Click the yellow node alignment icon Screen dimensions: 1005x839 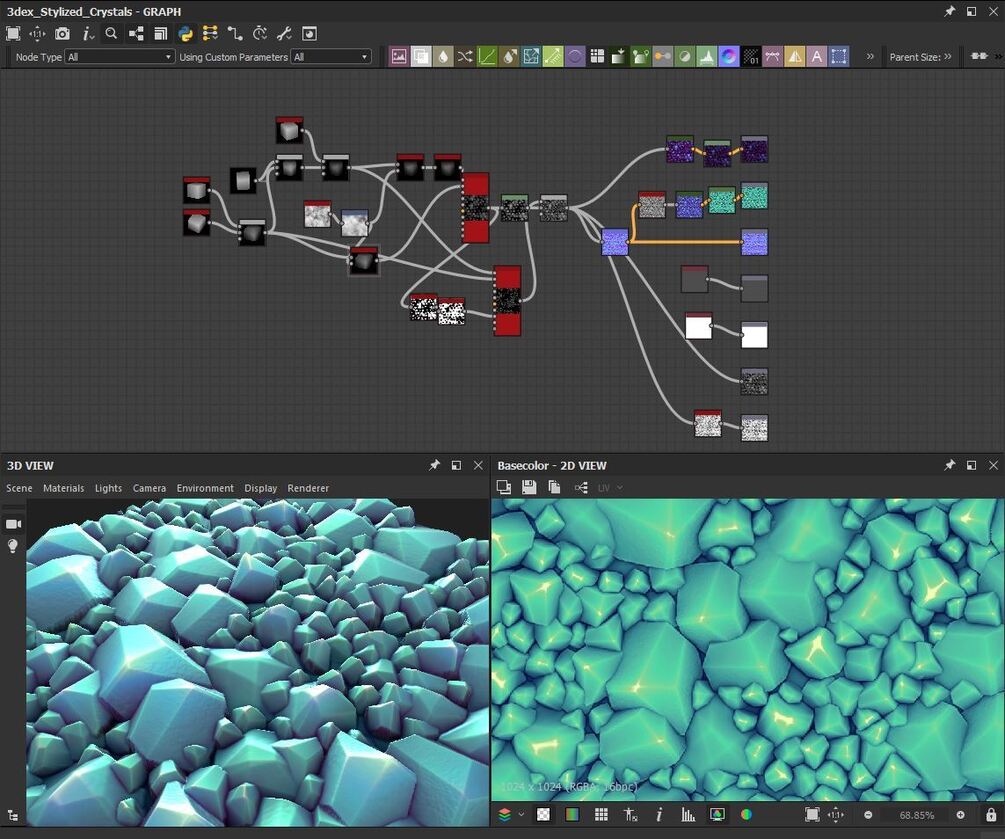click(210, 33)
